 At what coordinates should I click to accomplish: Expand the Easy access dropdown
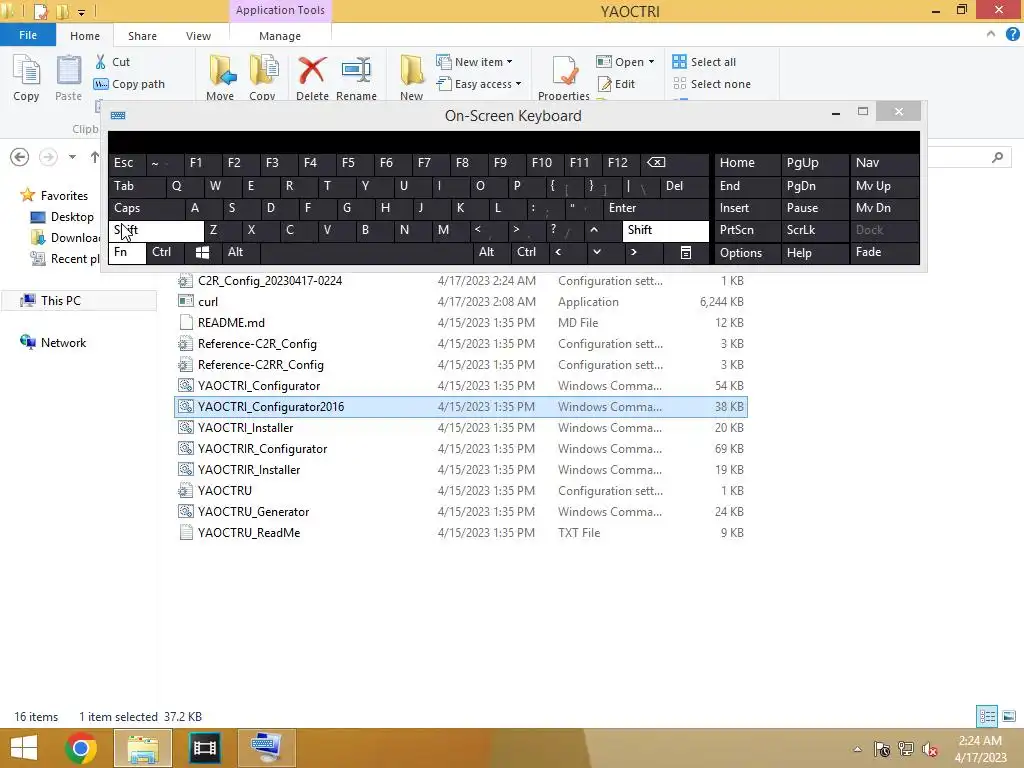pyautogui.click(x=519, y=84)
